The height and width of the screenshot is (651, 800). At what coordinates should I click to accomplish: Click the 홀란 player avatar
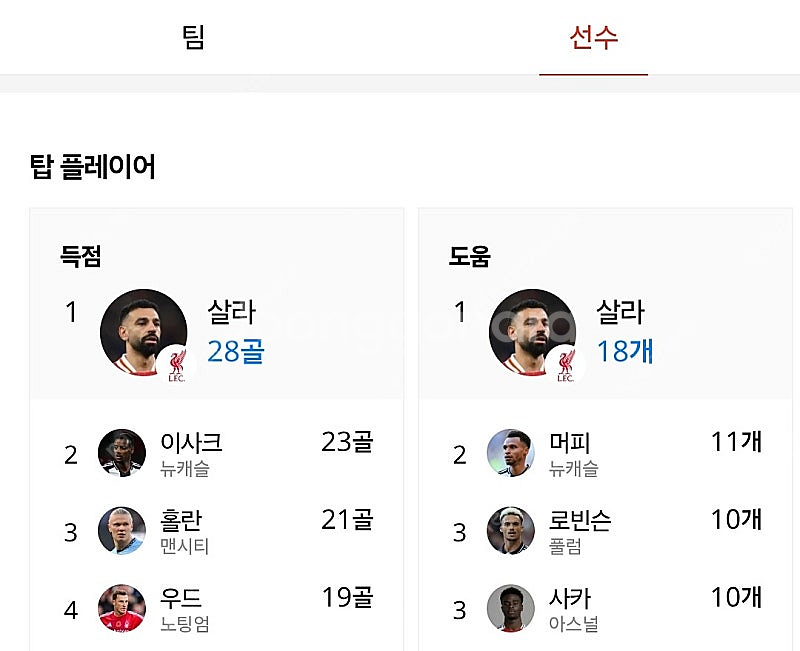[122, 531]
